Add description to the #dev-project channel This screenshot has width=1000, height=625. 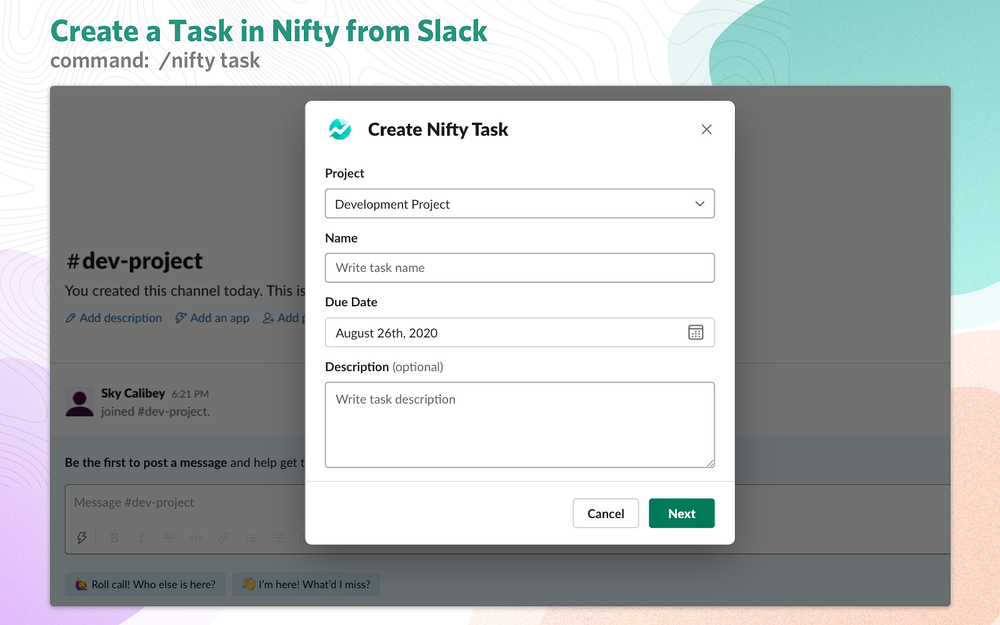(121, 318)
